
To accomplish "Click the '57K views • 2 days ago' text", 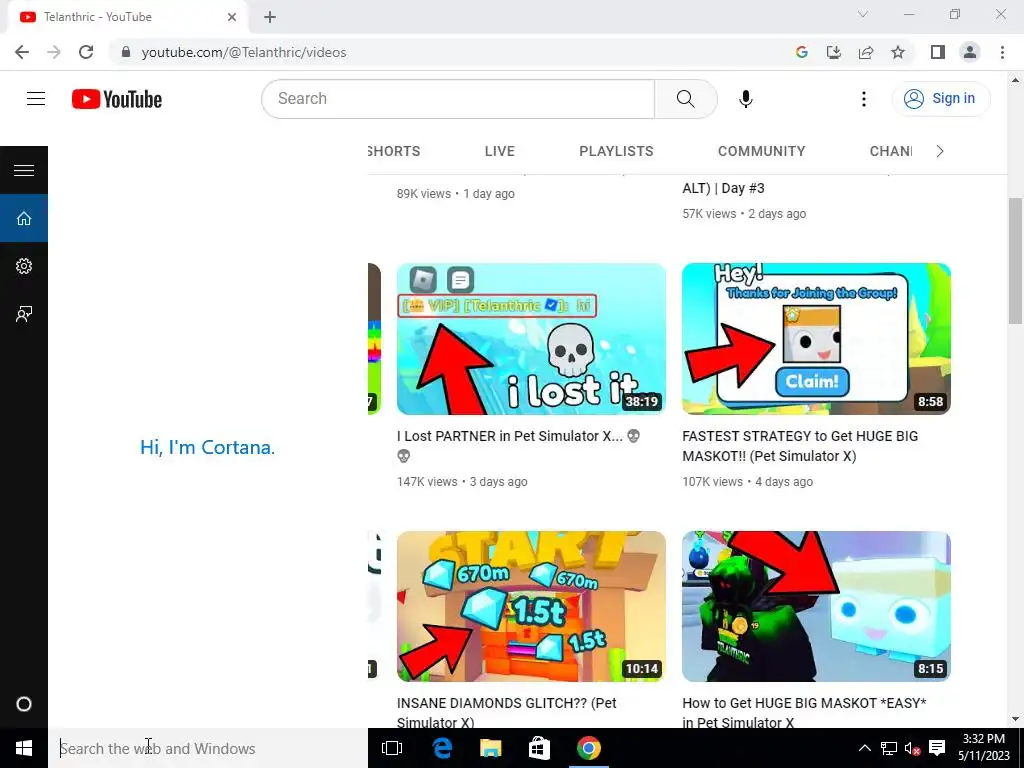I will 744,214.
